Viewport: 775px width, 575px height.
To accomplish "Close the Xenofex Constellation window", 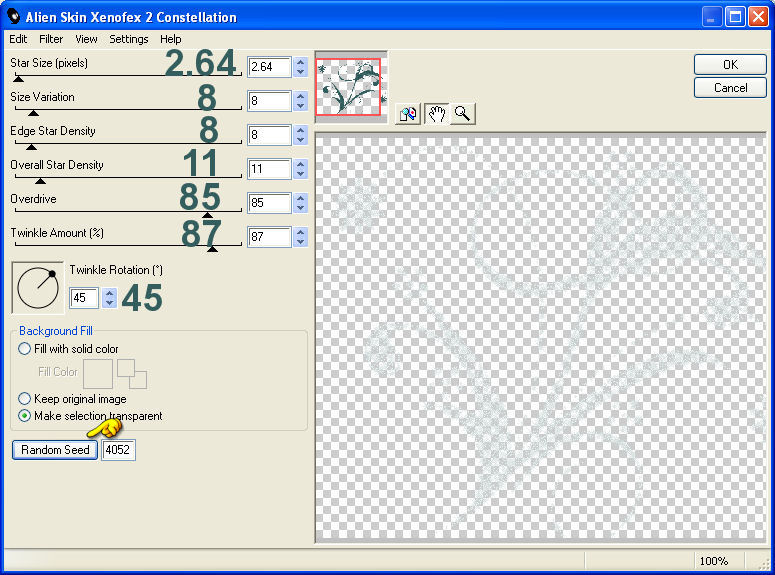I will [x=758, y=17].
